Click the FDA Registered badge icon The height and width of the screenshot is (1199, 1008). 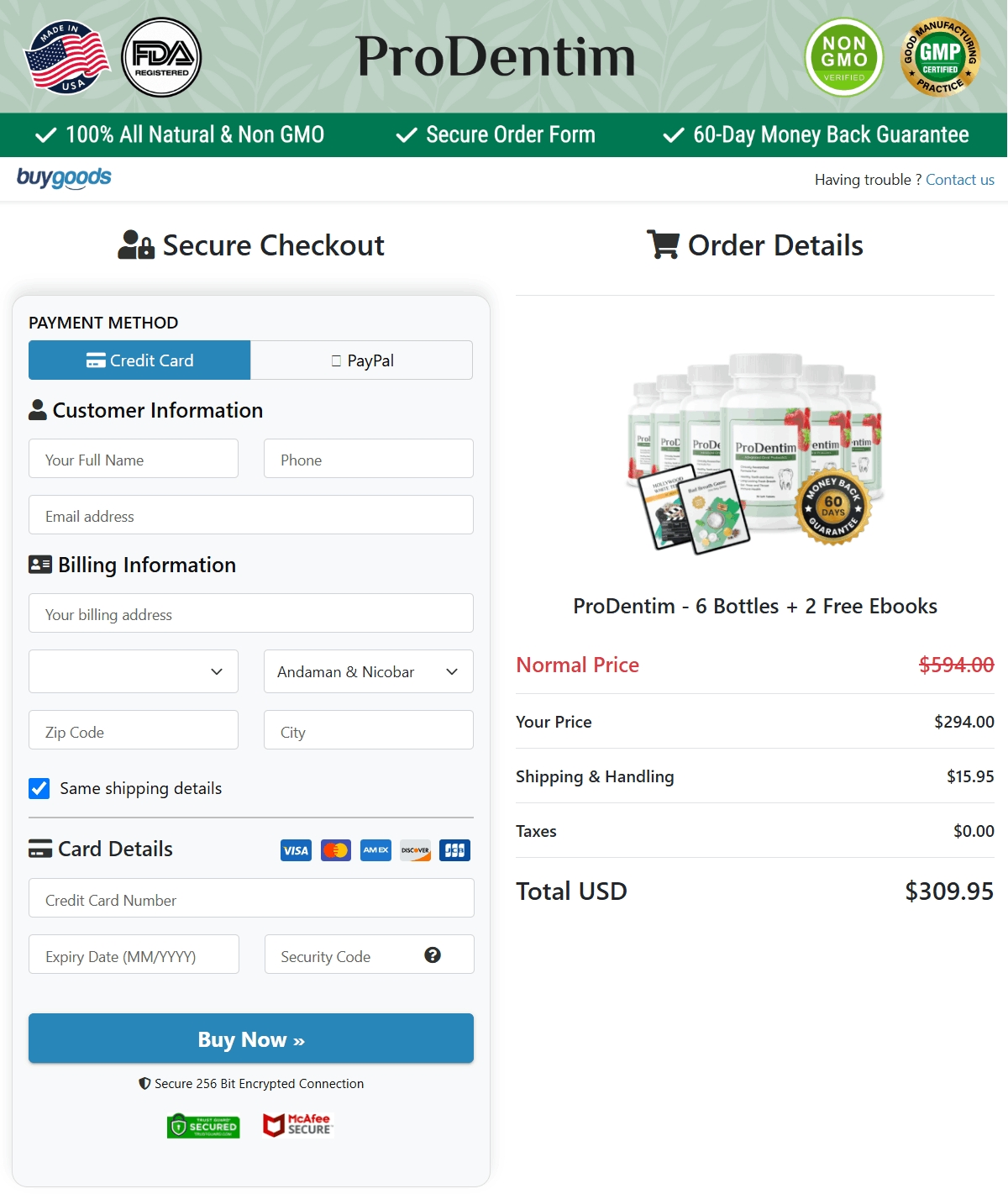click(x=161, y=57)
